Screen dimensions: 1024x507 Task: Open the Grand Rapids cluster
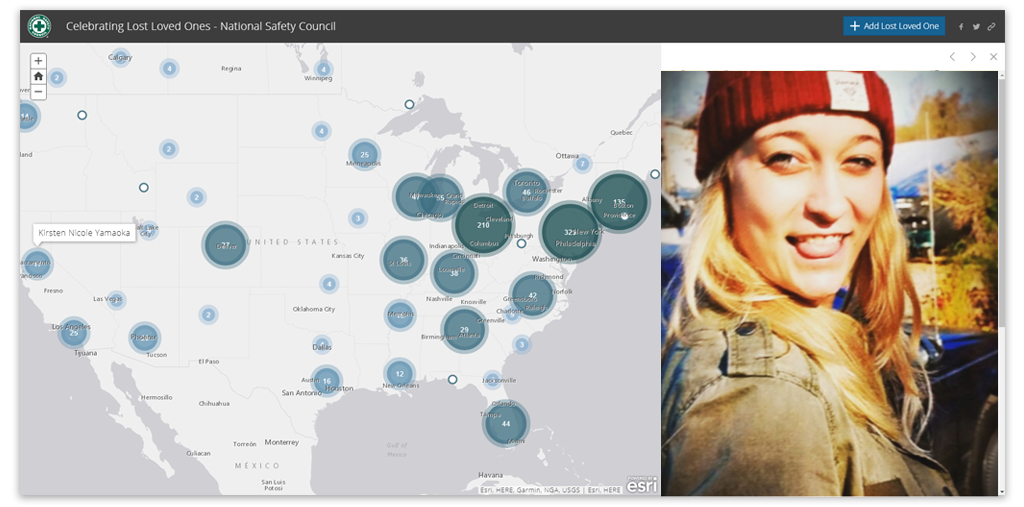click(441, 197)
